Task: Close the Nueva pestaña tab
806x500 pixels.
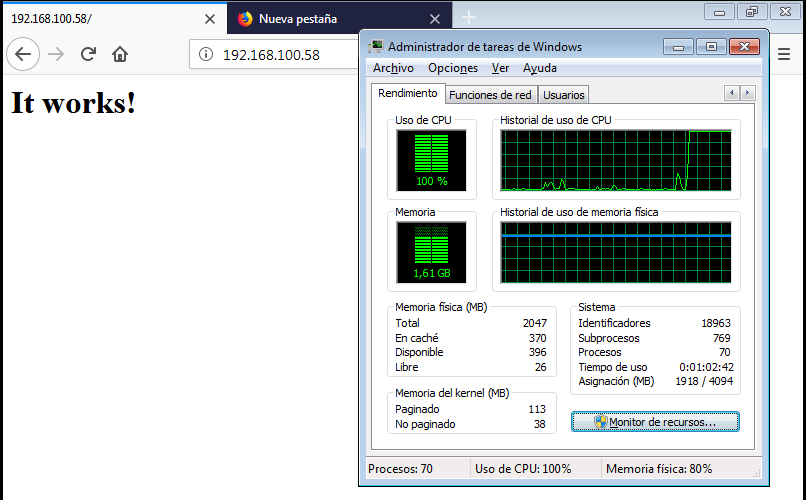Action: click(435, 19)
